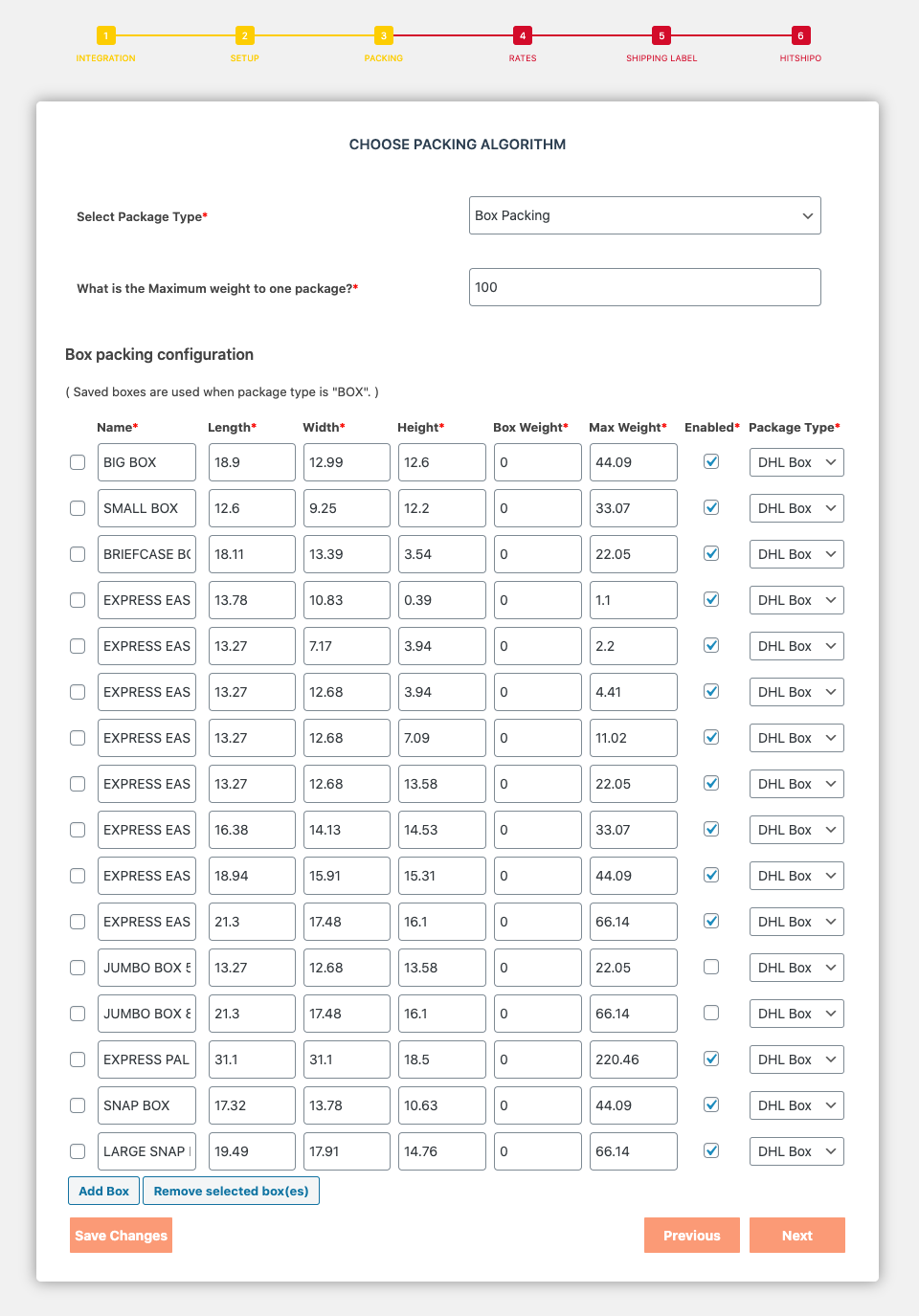The image size is (919, 1316).
Task: Select the SMALL BOX row checkbox
Action: click(x=78, y=508)
